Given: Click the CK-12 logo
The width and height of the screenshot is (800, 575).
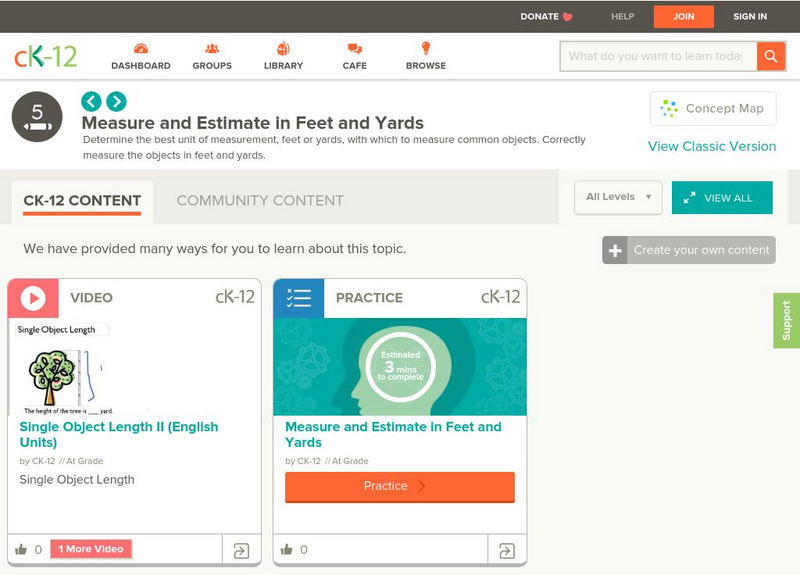Looking at the screenshot, I should (45, 56).
